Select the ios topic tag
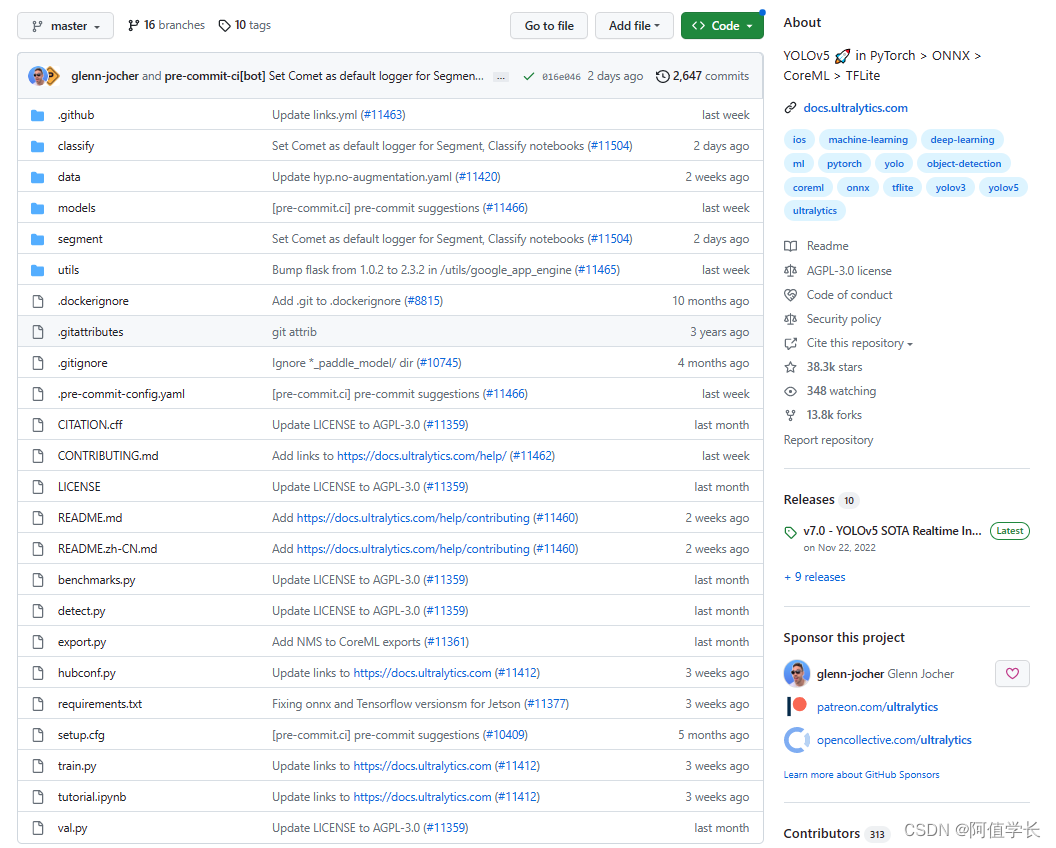The image size is (1056, 848). tap(799, 139)
